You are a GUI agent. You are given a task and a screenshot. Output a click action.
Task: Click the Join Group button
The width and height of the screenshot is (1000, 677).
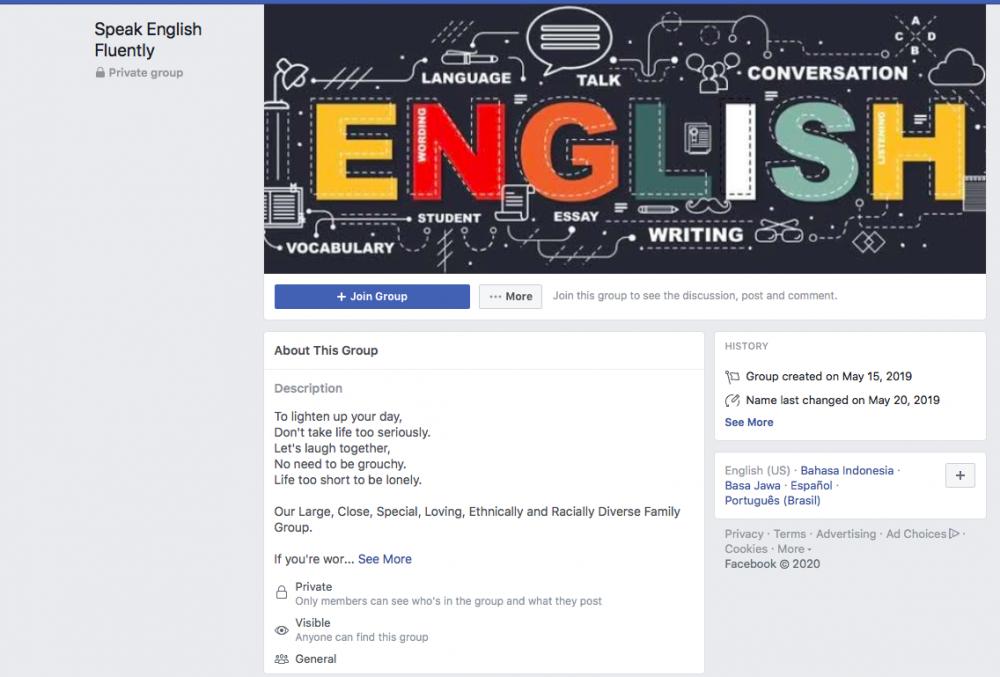point(372,296)
